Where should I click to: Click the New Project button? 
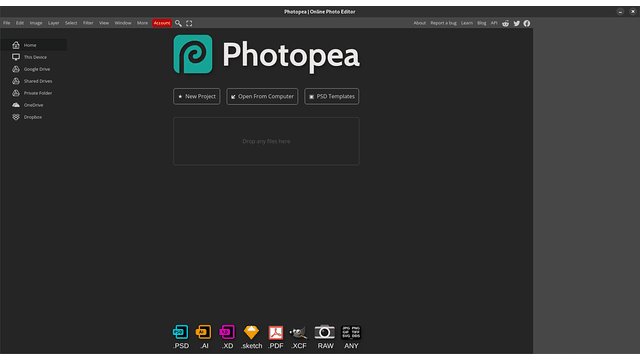[x=197, y=96]
